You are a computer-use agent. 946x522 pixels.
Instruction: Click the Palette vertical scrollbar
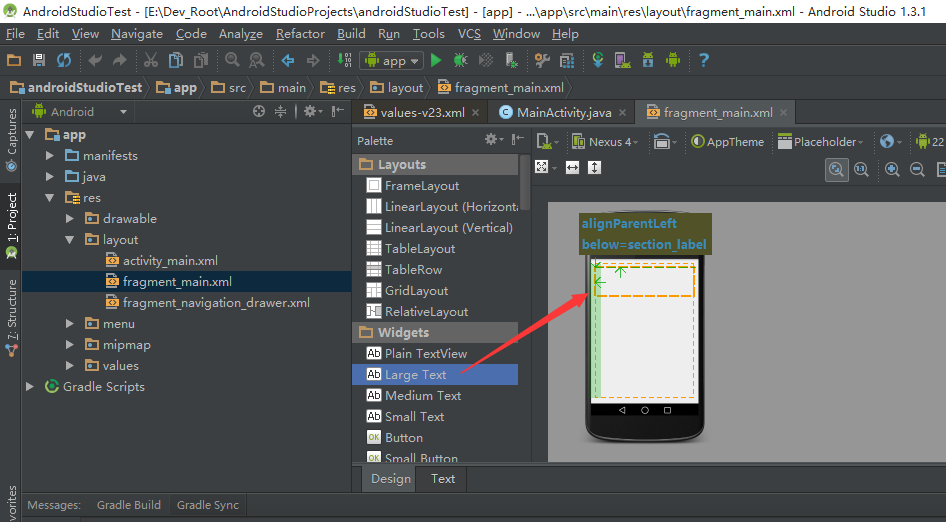click(524, 185)
